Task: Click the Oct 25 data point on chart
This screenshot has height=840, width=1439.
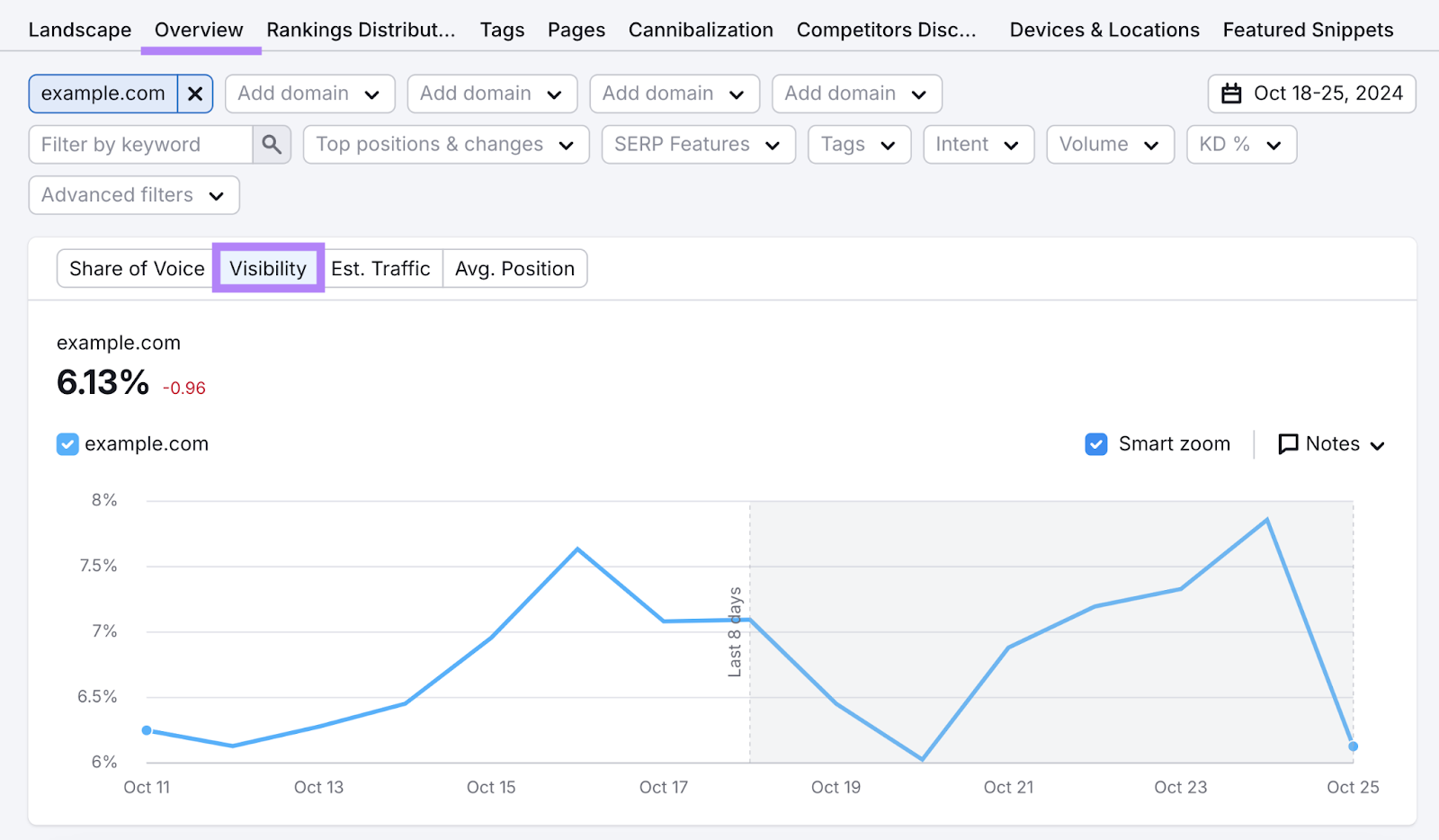Action: point(1352,746)
